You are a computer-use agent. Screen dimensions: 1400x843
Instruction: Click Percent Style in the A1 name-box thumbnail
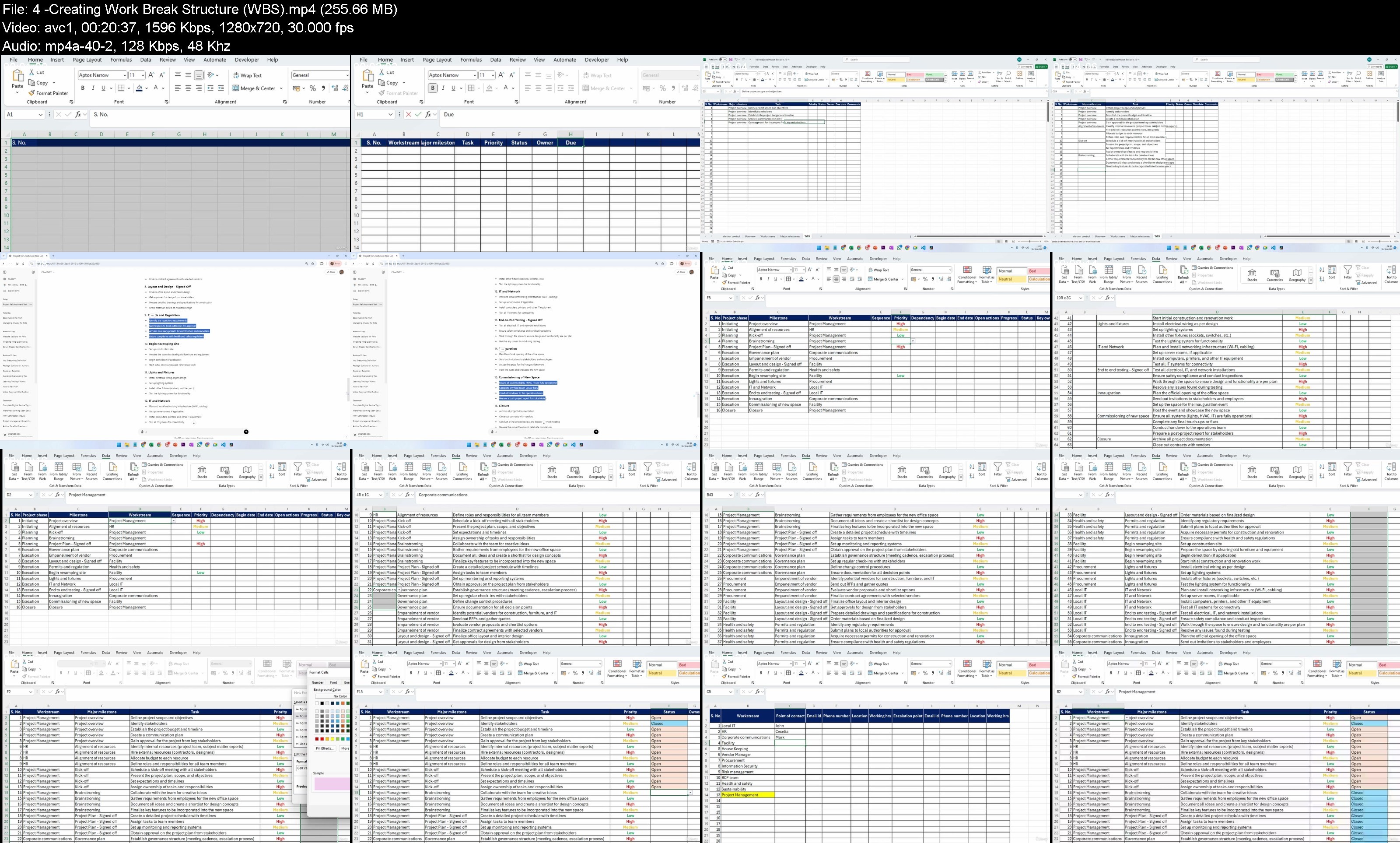click(x=312, y=88)
